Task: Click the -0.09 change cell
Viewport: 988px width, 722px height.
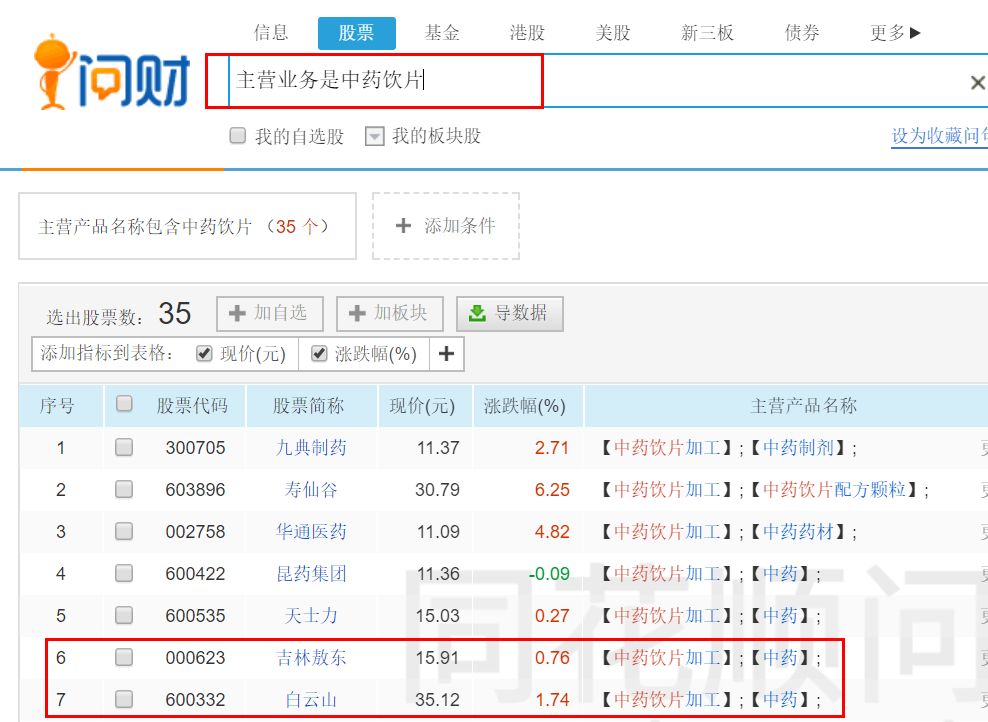Action: [549, 573]
